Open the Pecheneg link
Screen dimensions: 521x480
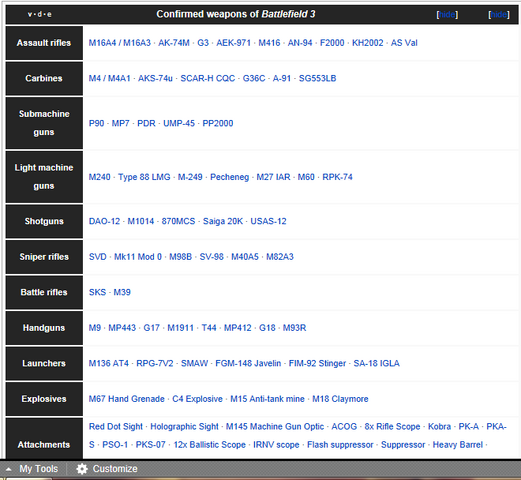coord(229,177)
